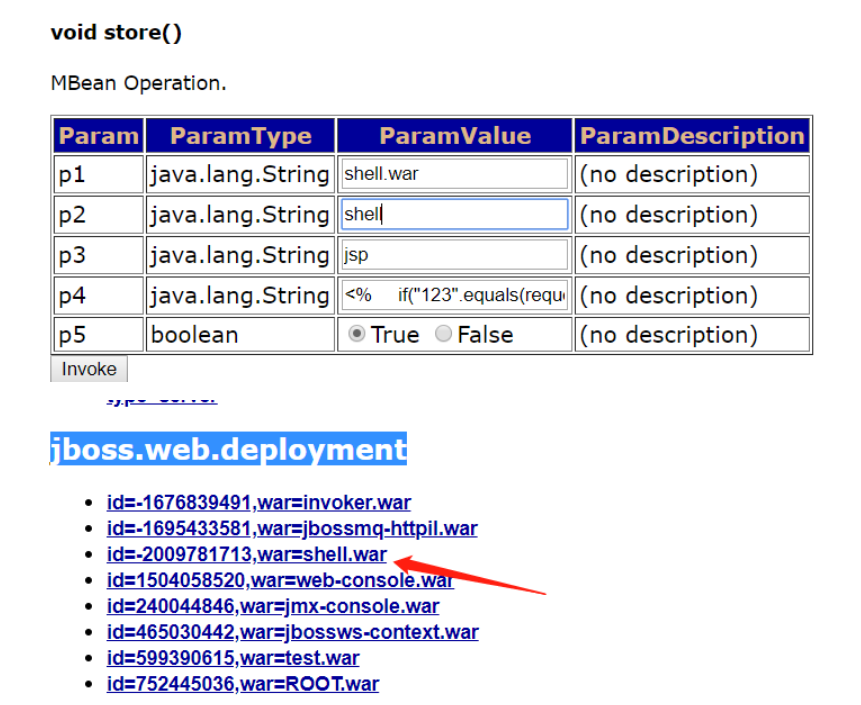Image resolution: width=861 pixels, height=705 pixels.
Task: Click the ParamType column header
Action: click(x=241, y=136)
